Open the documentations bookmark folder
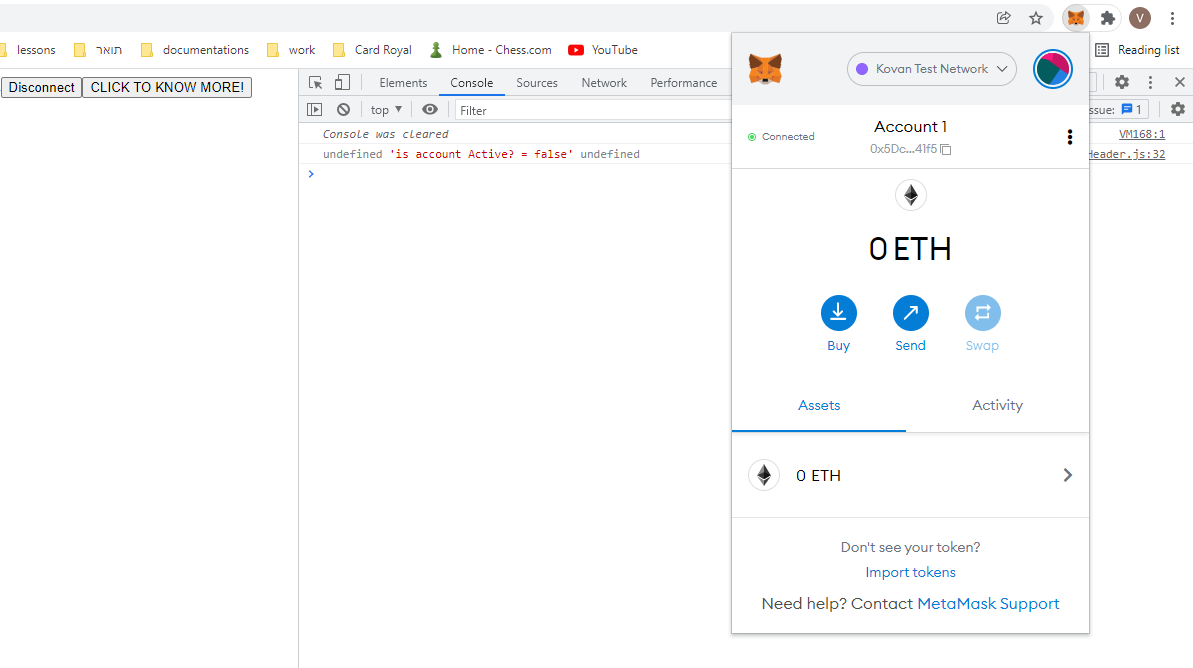1193x668 pixels. coord(195,49)
